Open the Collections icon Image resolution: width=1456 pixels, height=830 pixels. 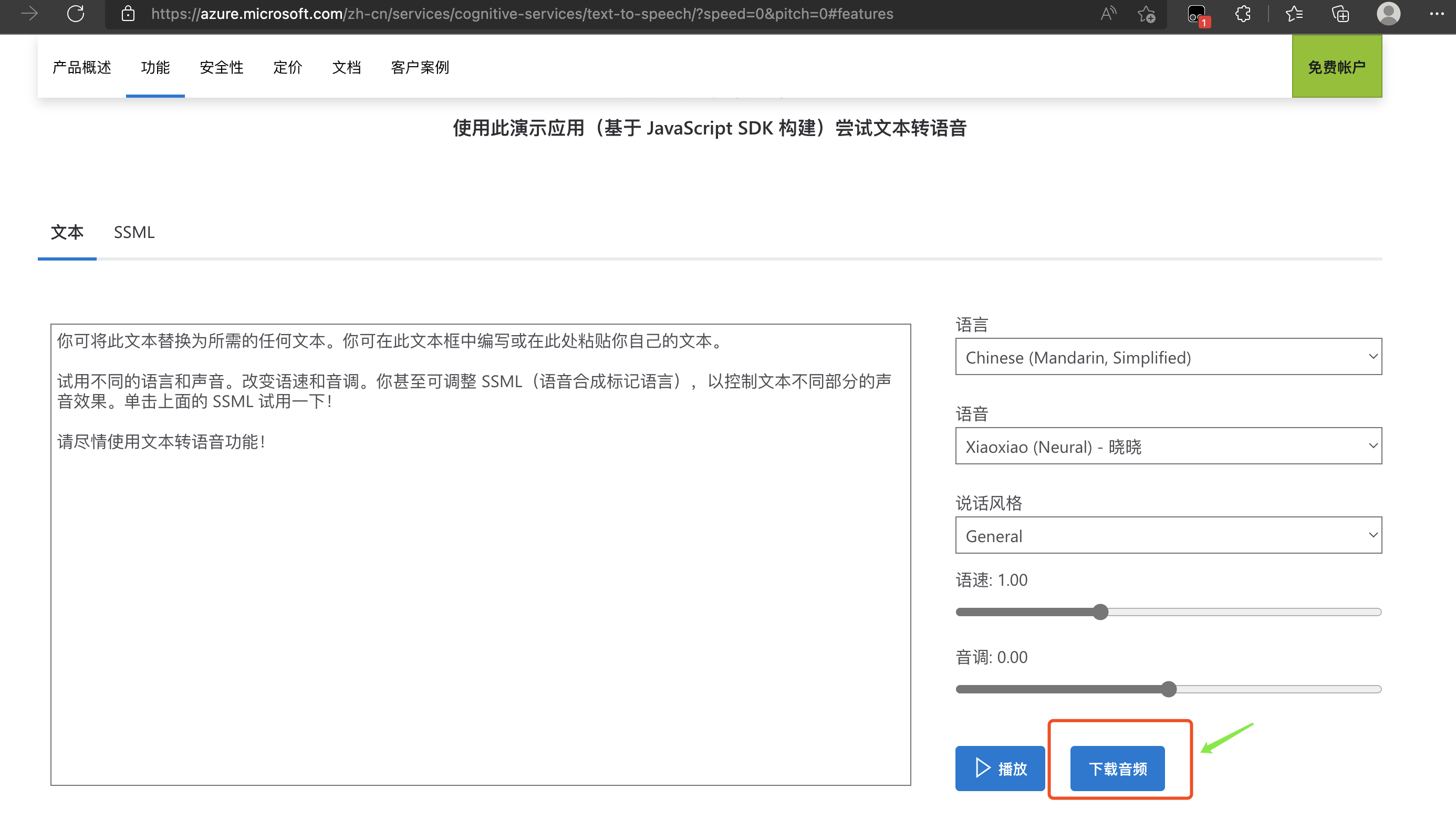[x=1340, y=14]
